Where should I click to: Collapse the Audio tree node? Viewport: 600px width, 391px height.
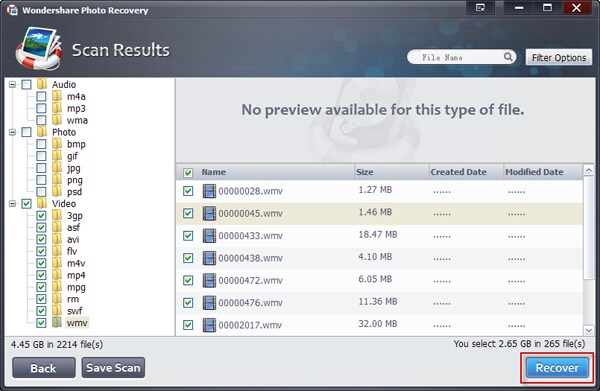tap(12, 84)
